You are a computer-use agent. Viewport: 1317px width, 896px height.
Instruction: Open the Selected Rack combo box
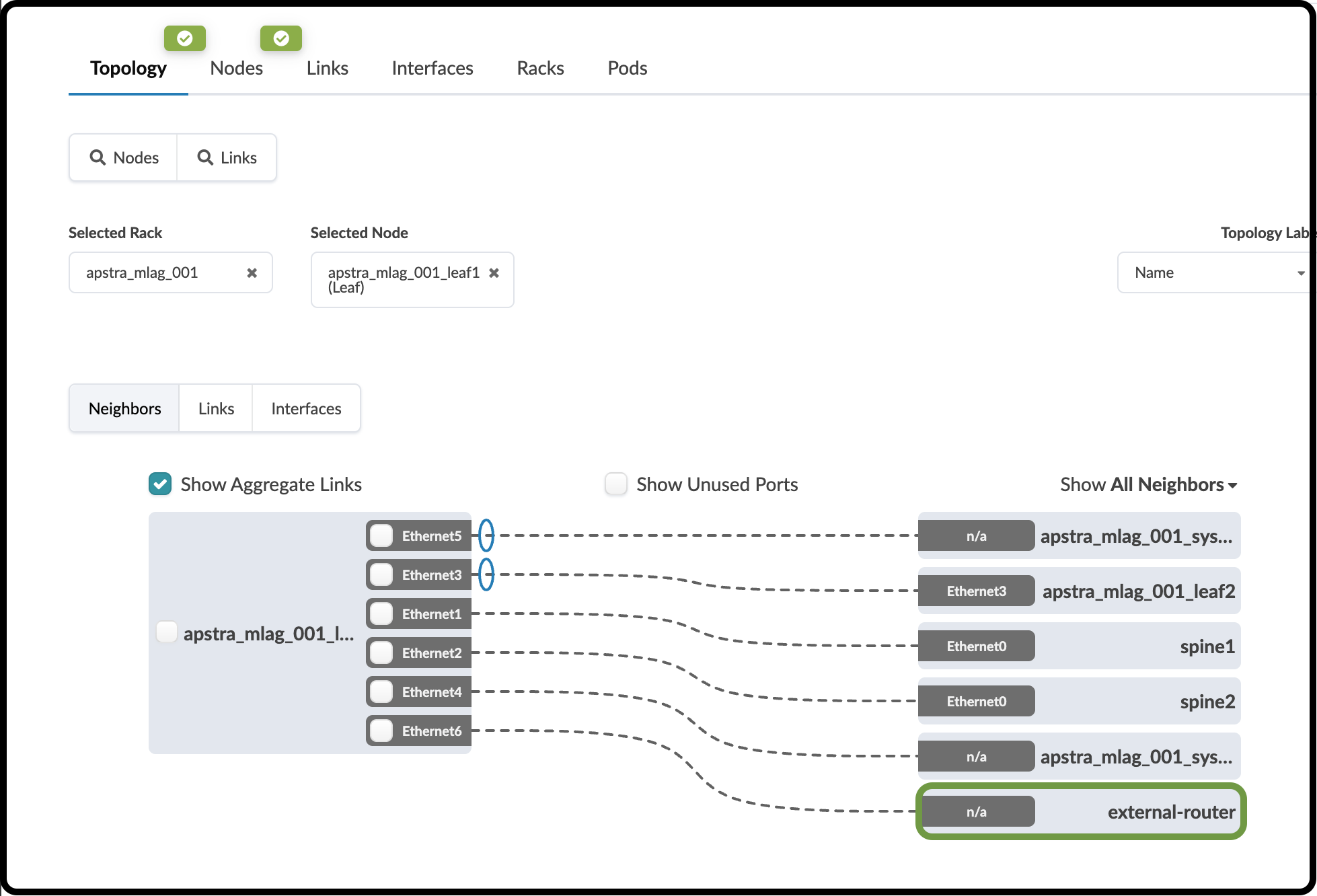click(171, 272)
